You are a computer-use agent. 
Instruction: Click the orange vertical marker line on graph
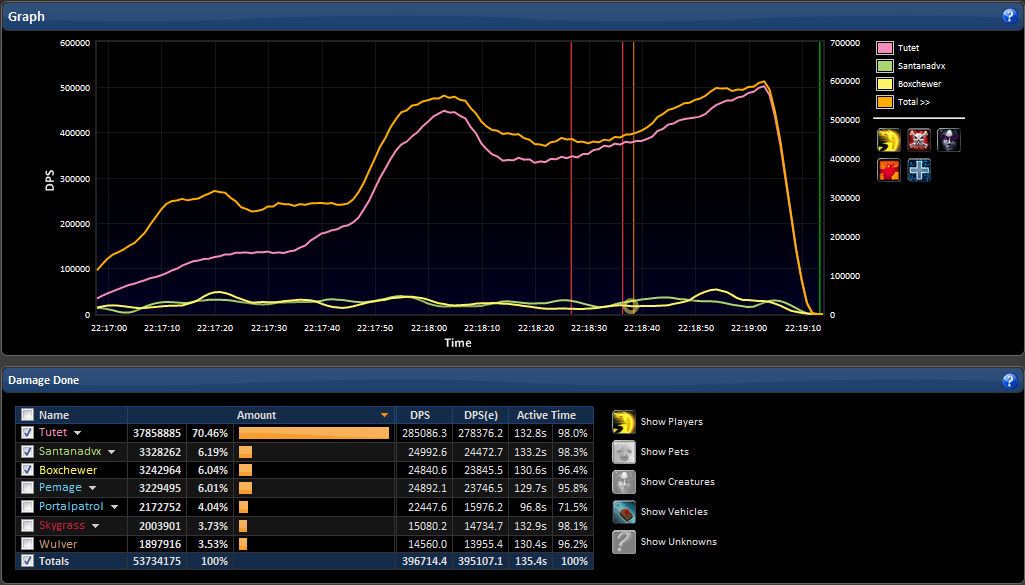point(633,178)
